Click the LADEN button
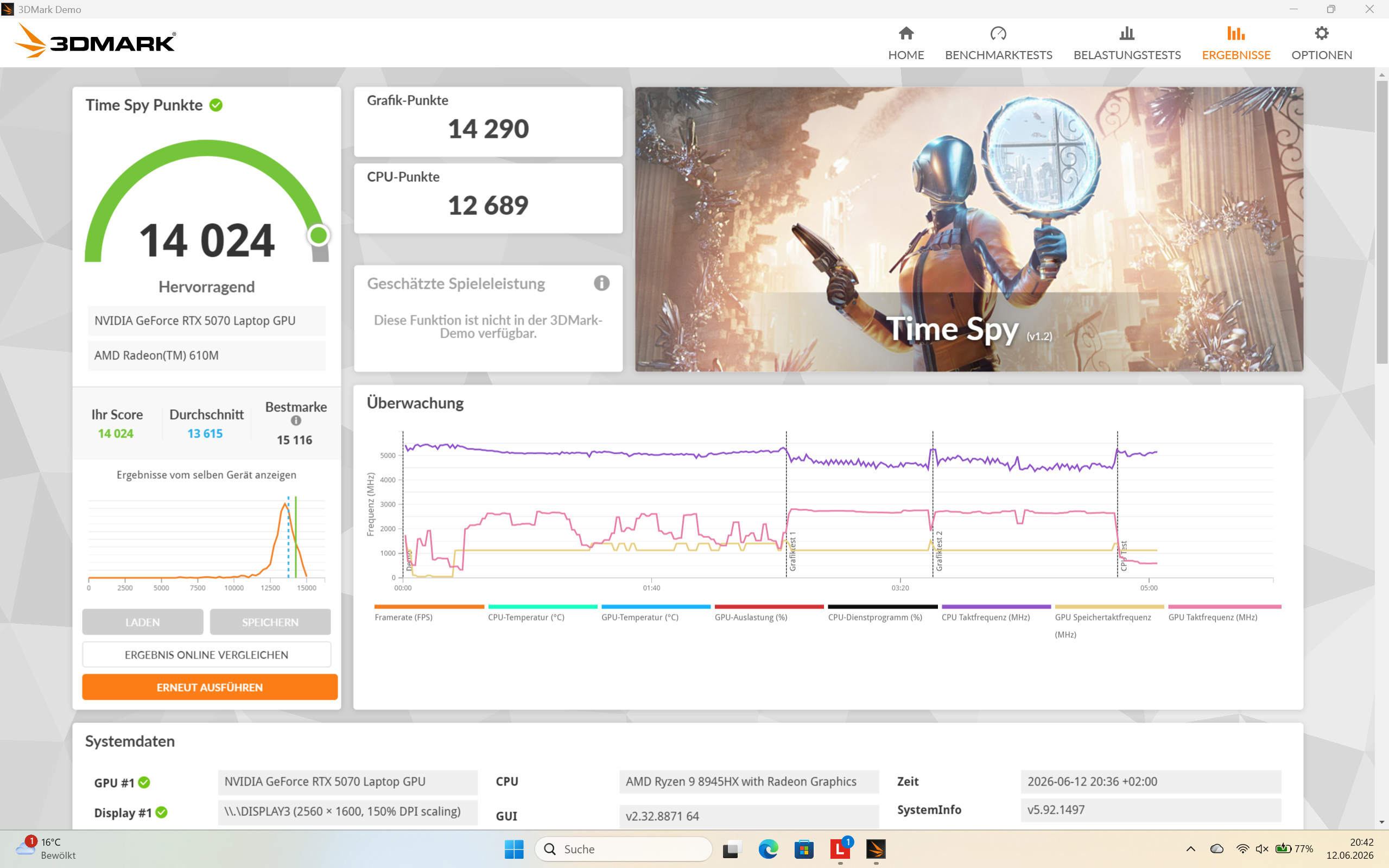The width and height of the screenshot is (1389, 868). tap(142, 622)
